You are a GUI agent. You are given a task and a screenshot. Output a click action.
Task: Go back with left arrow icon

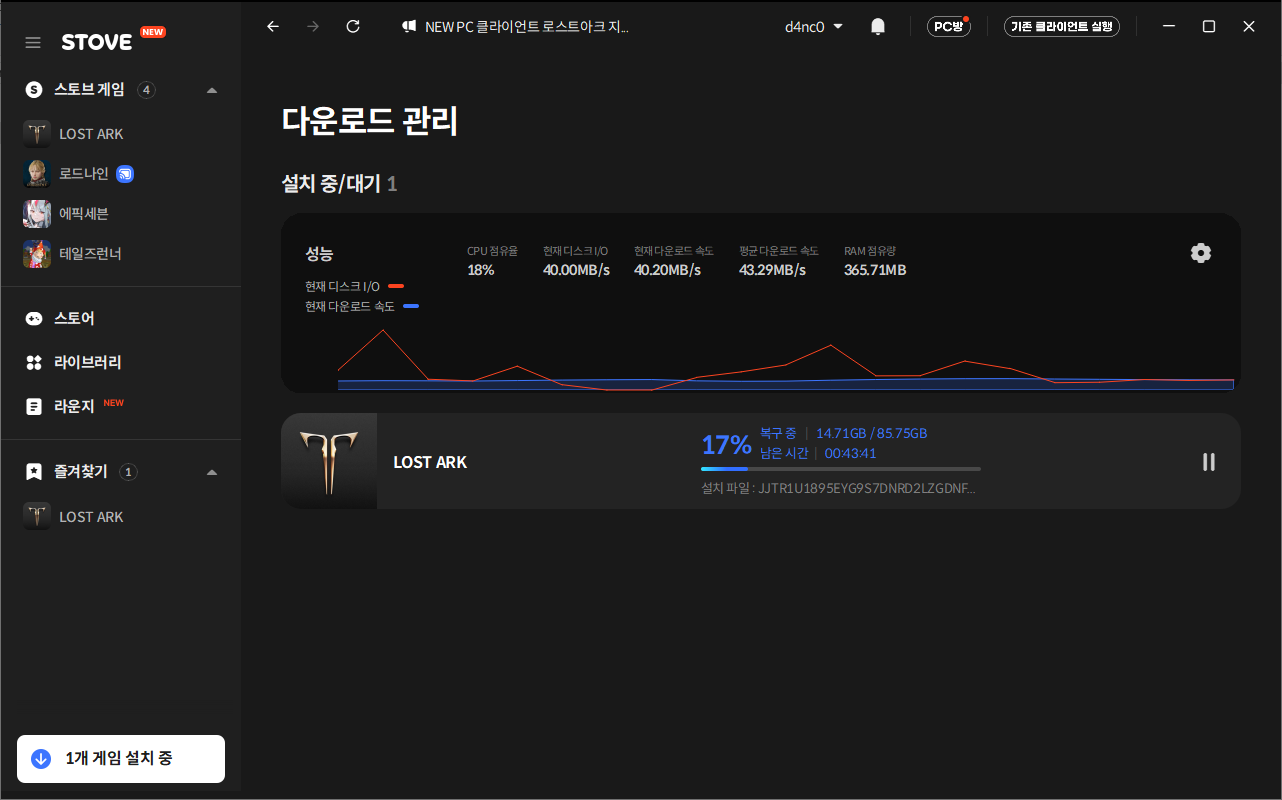pyautogui.click(x=273, y=27)
